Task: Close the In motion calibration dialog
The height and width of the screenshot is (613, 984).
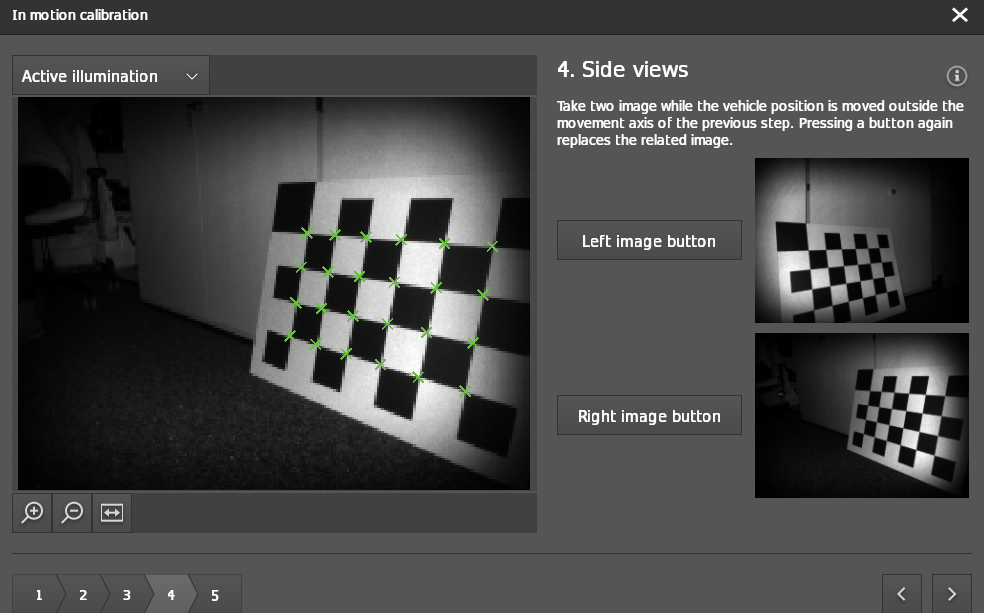Action: click(960, 15)
